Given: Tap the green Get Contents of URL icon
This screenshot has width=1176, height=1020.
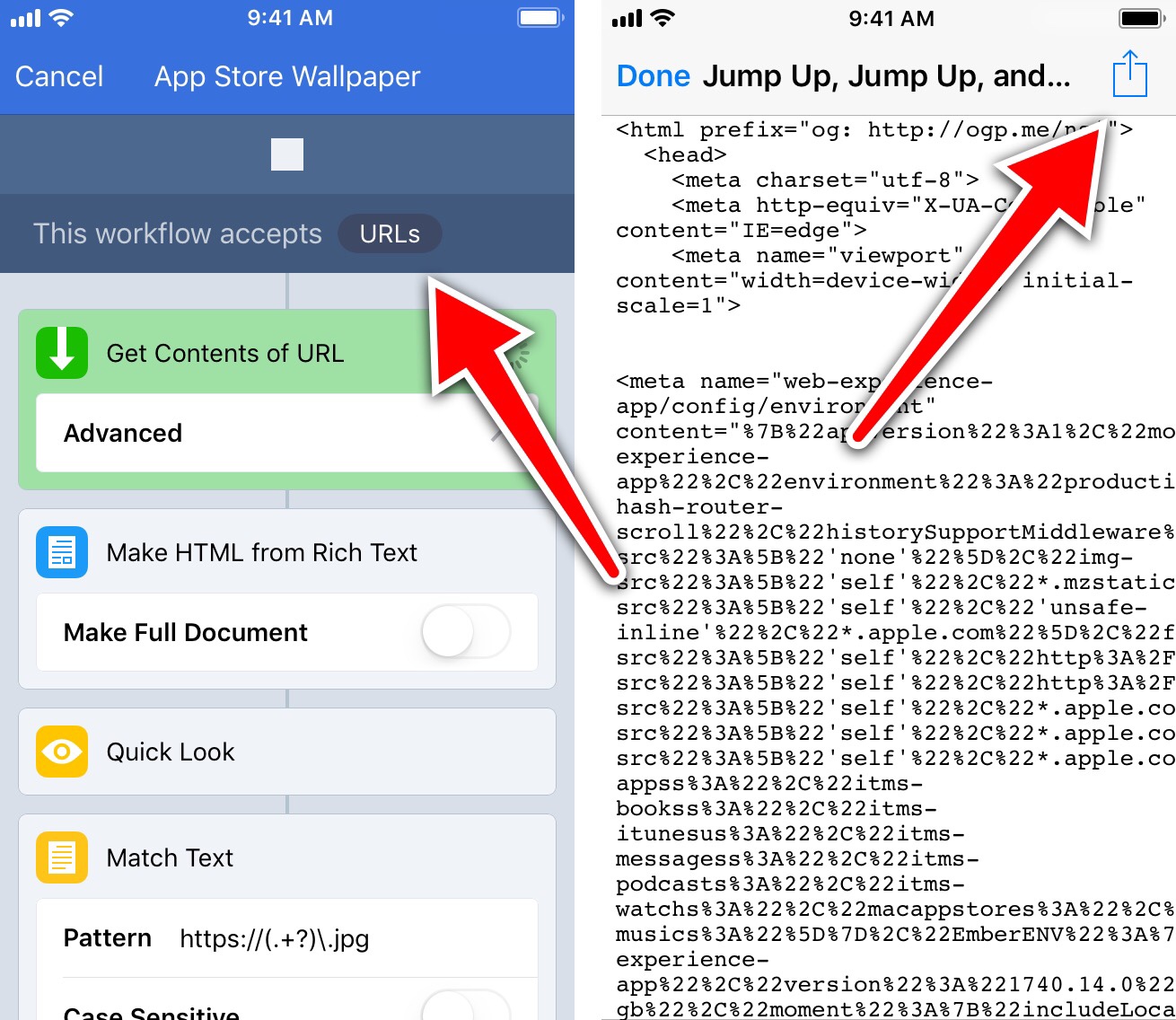Looking at the screenshot, I should click(62, 353).
